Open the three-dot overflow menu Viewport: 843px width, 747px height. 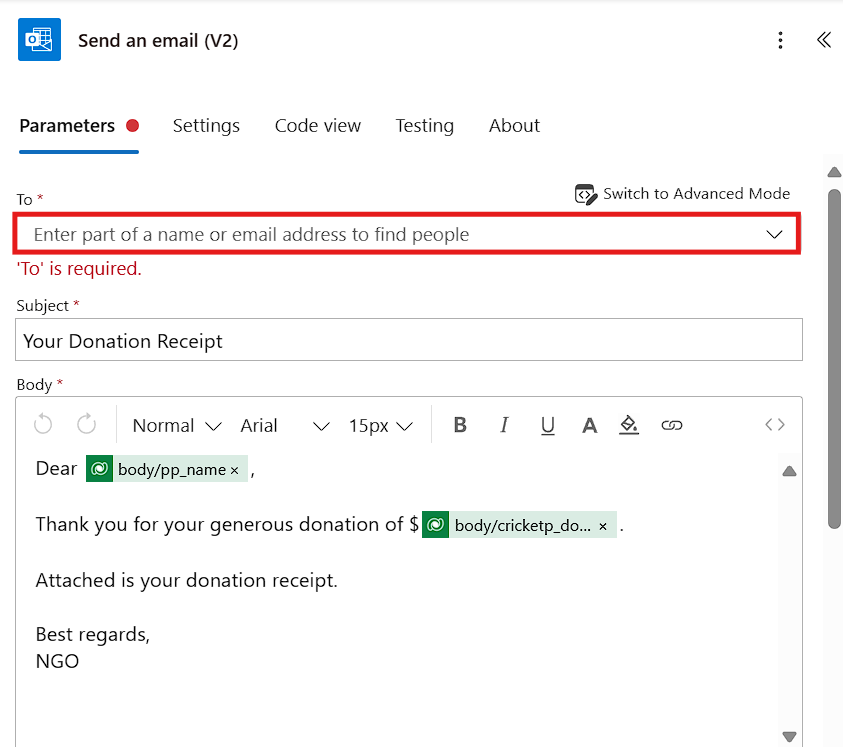pos(780,40)
